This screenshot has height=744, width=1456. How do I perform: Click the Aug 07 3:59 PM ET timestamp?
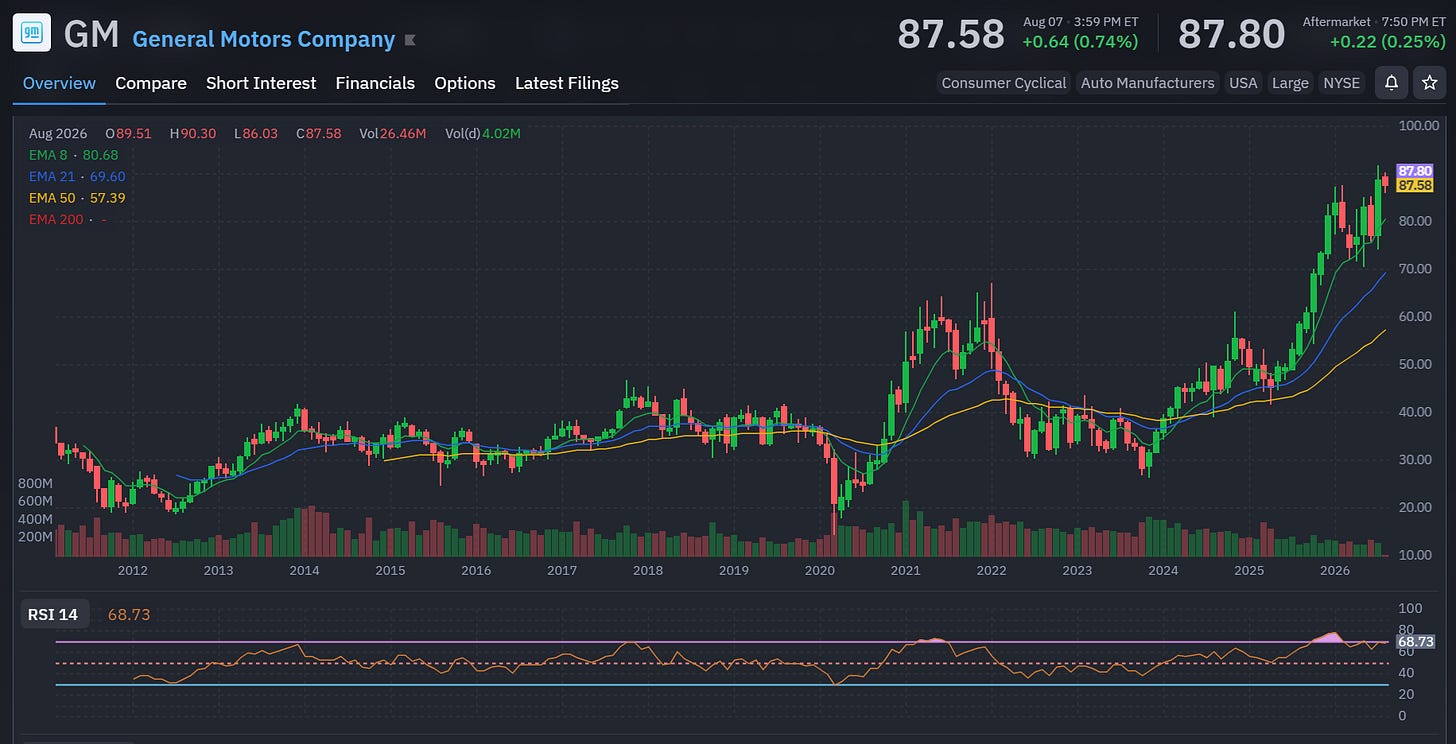1080,21
